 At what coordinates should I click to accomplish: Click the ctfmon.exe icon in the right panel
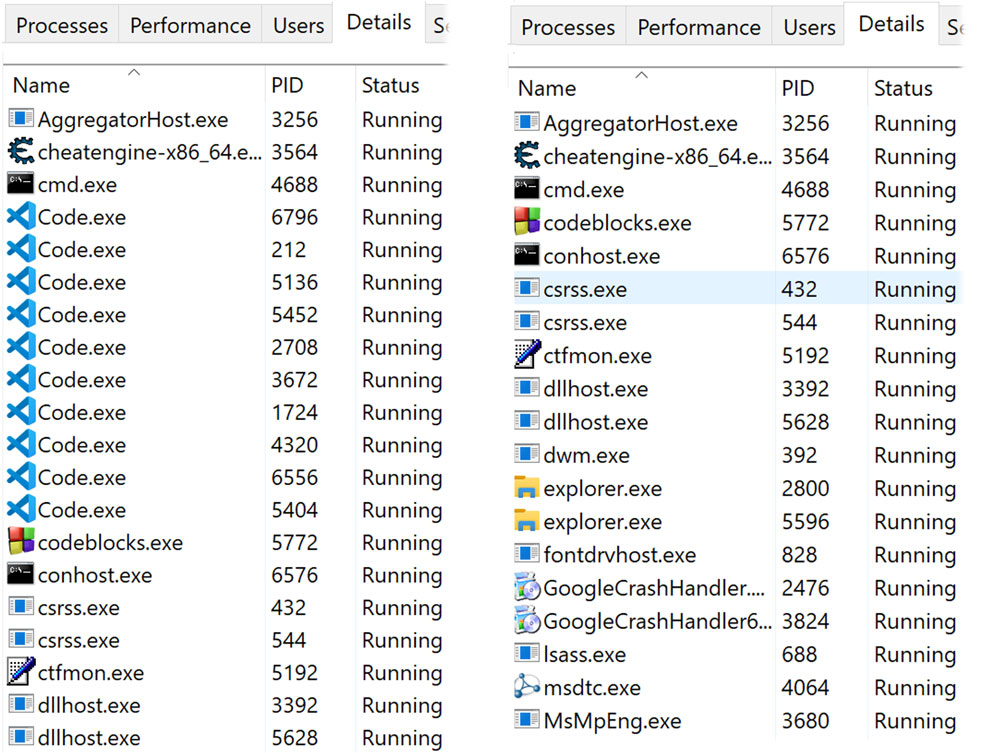(526, 356)
